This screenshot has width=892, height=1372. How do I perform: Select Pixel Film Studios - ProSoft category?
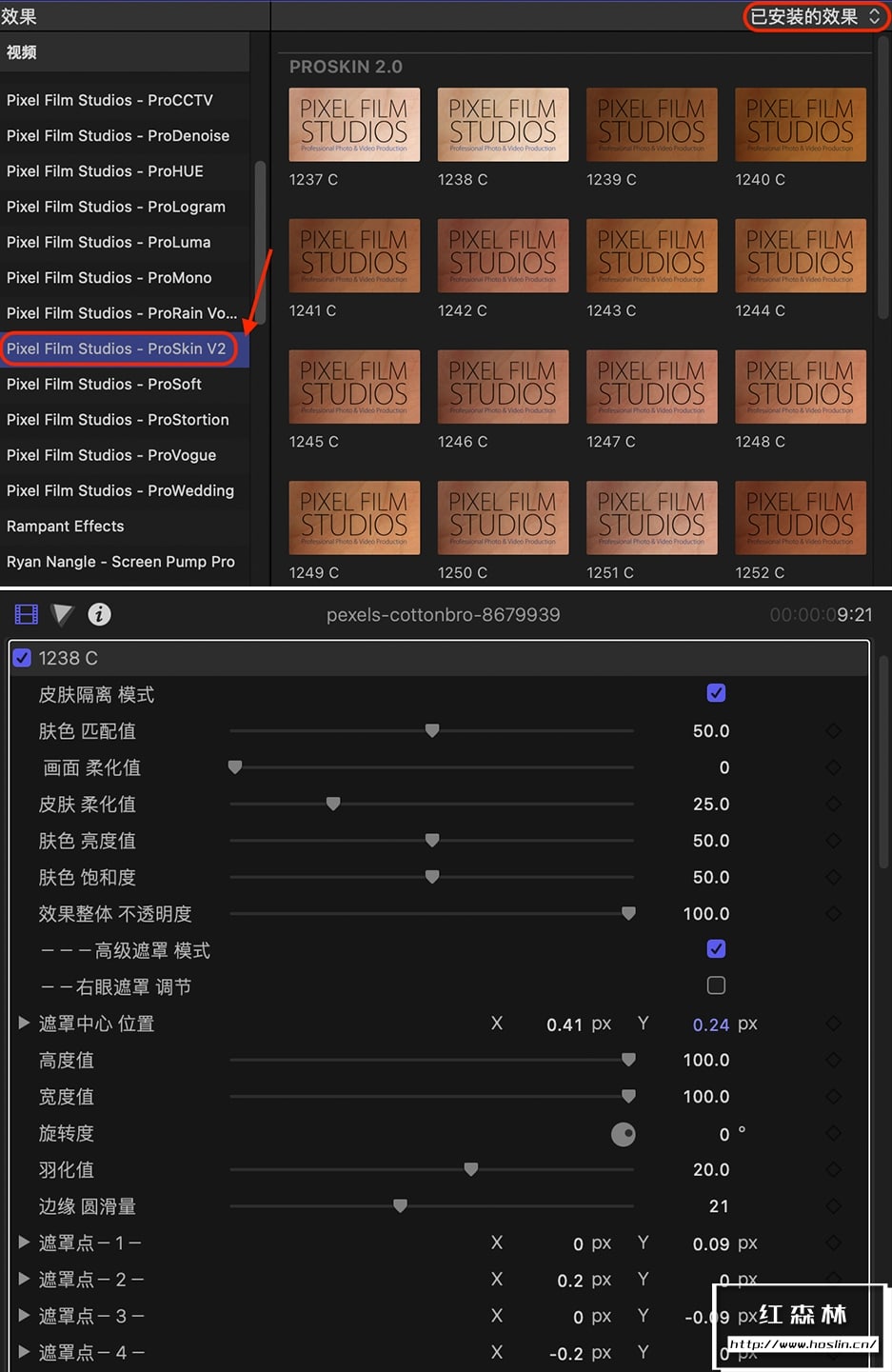pos(125,385)
